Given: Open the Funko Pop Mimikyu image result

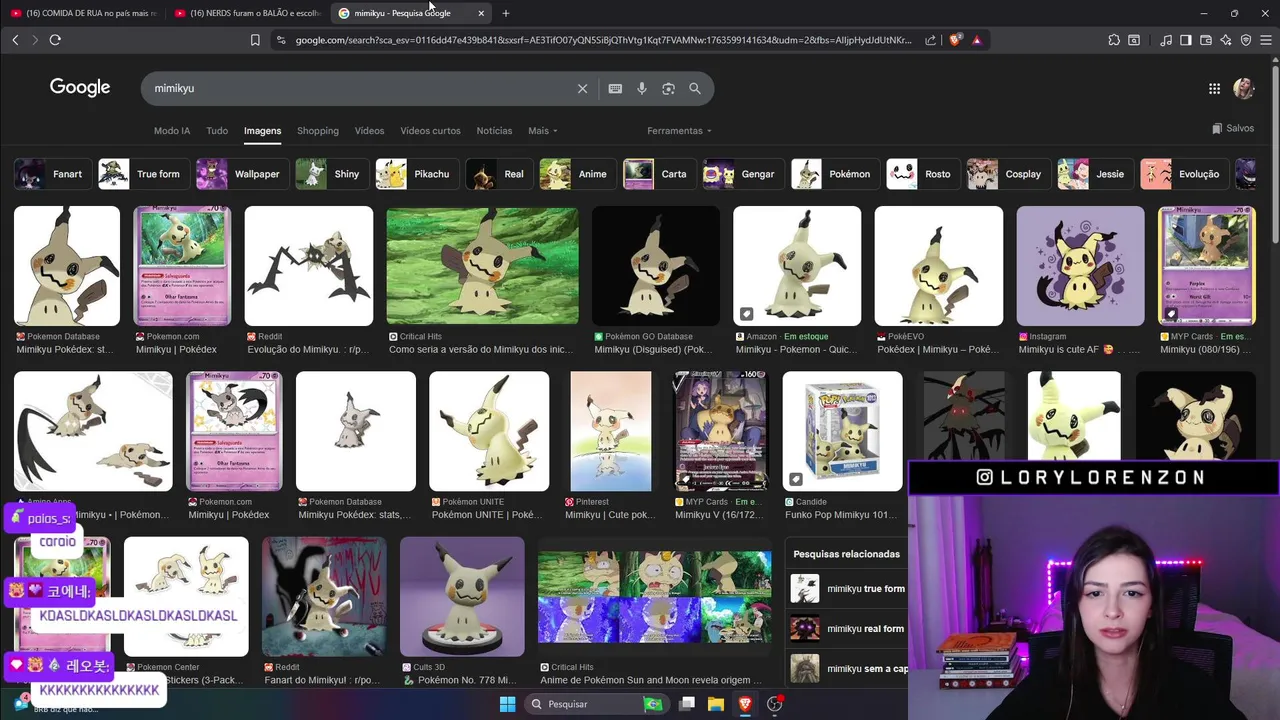Looking at the screenshot, I should 842,431.
